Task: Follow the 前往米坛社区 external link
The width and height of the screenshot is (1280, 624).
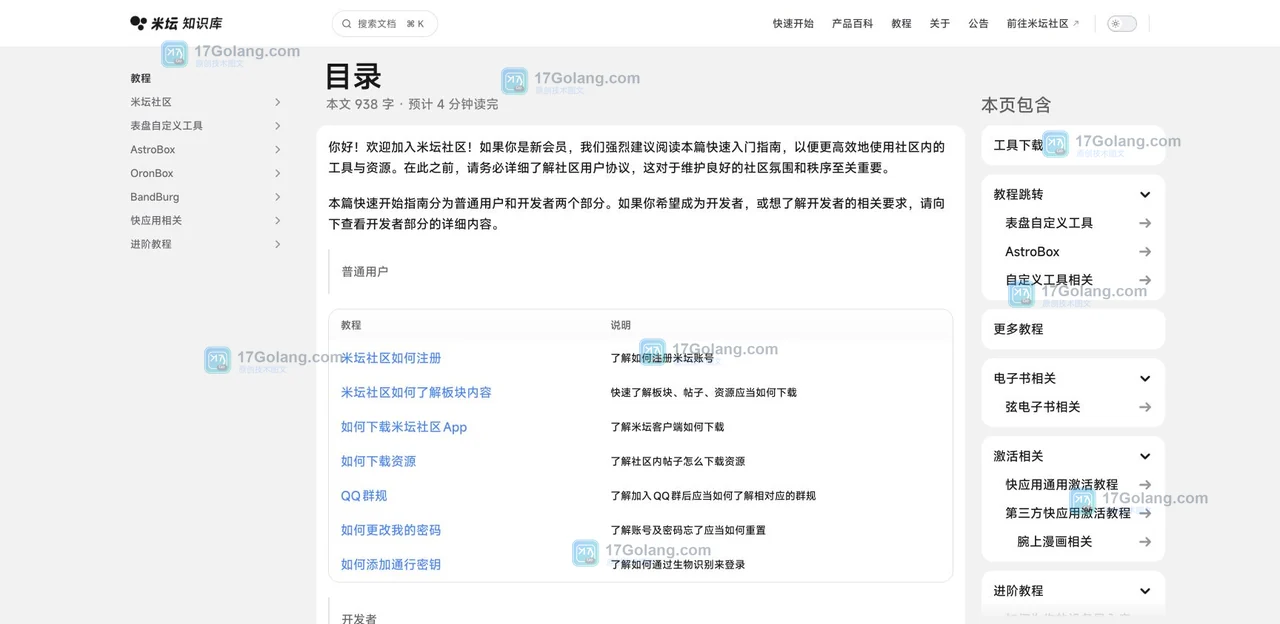Action: coord(1043,23)
